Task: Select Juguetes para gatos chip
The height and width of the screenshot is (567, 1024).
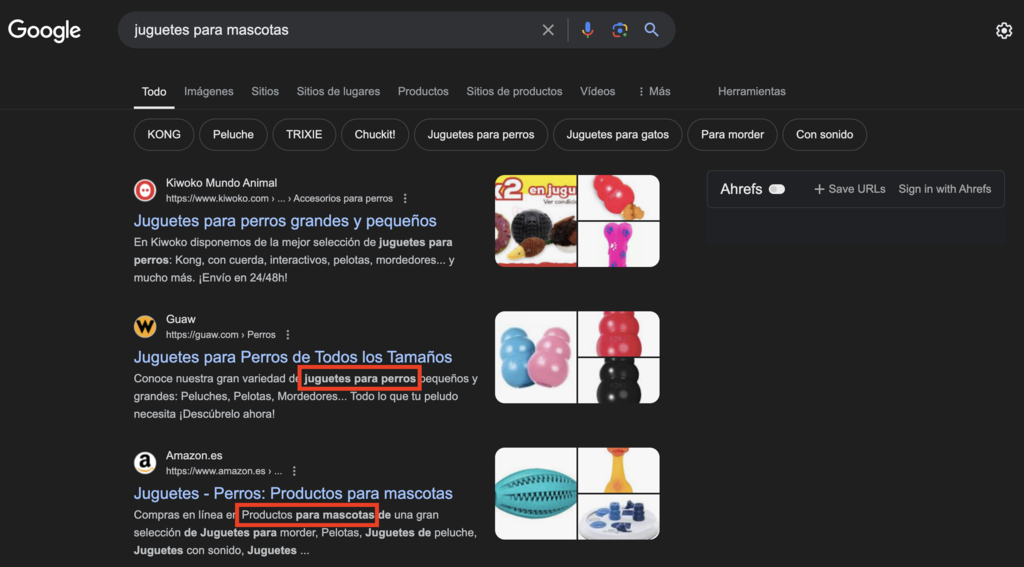Action: coord(618,135)
